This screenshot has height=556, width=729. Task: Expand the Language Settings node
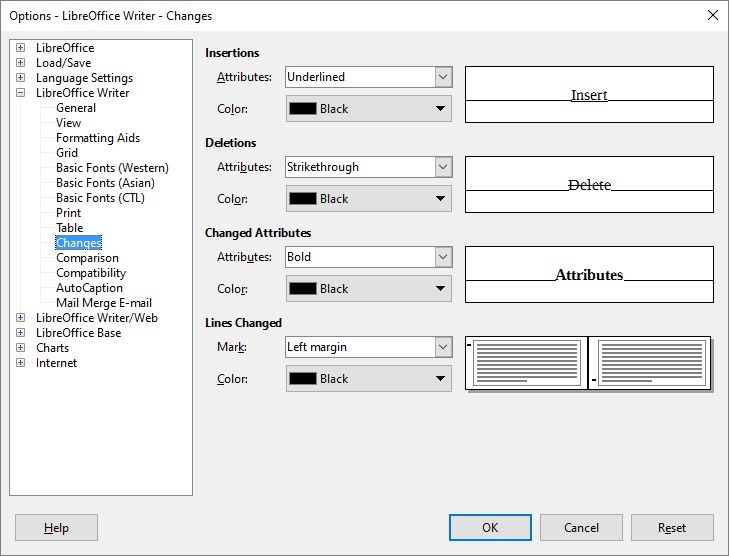21,78
